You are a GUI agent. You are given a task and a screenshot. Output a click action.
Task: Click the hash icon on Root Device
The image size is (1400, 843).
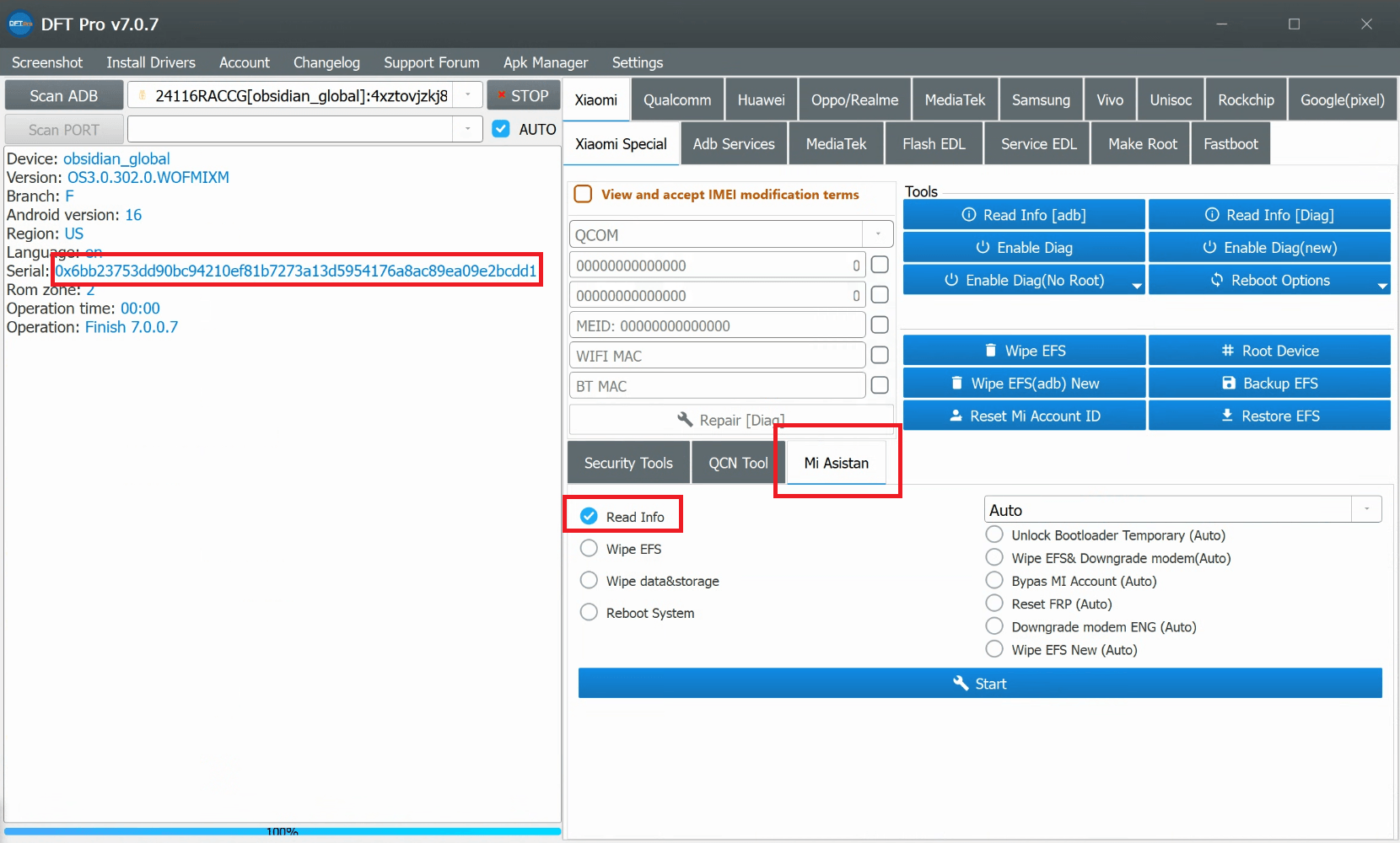pos(1228,350)
